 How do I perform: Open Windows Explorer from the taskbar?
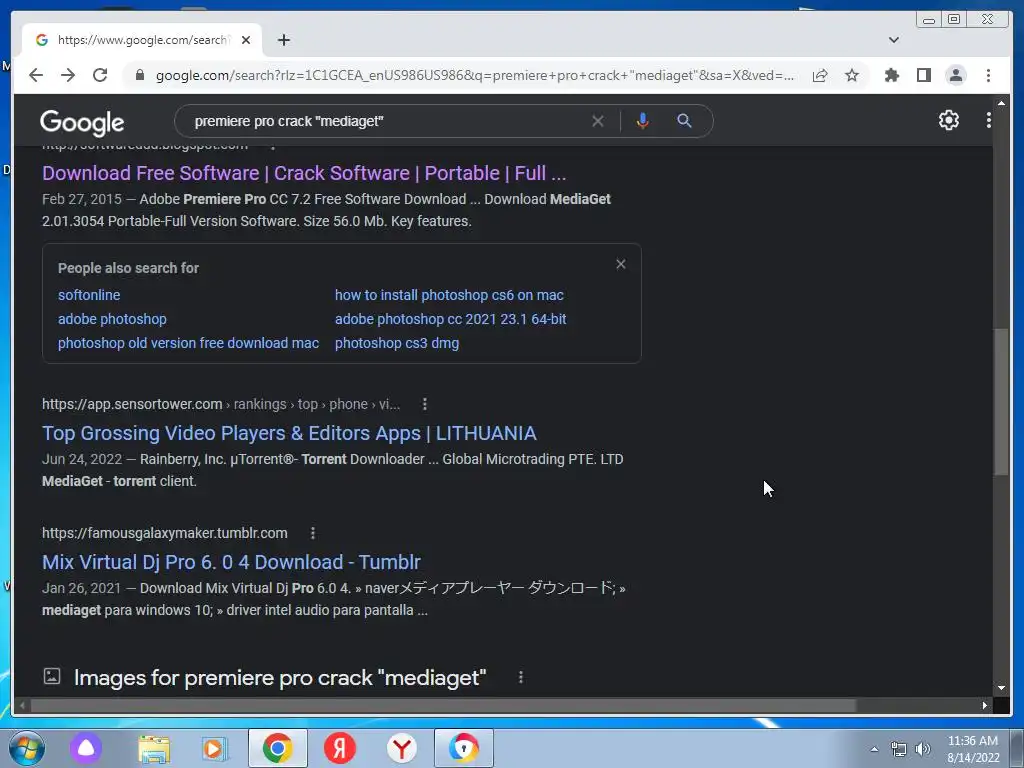click(x=153, y=748)
